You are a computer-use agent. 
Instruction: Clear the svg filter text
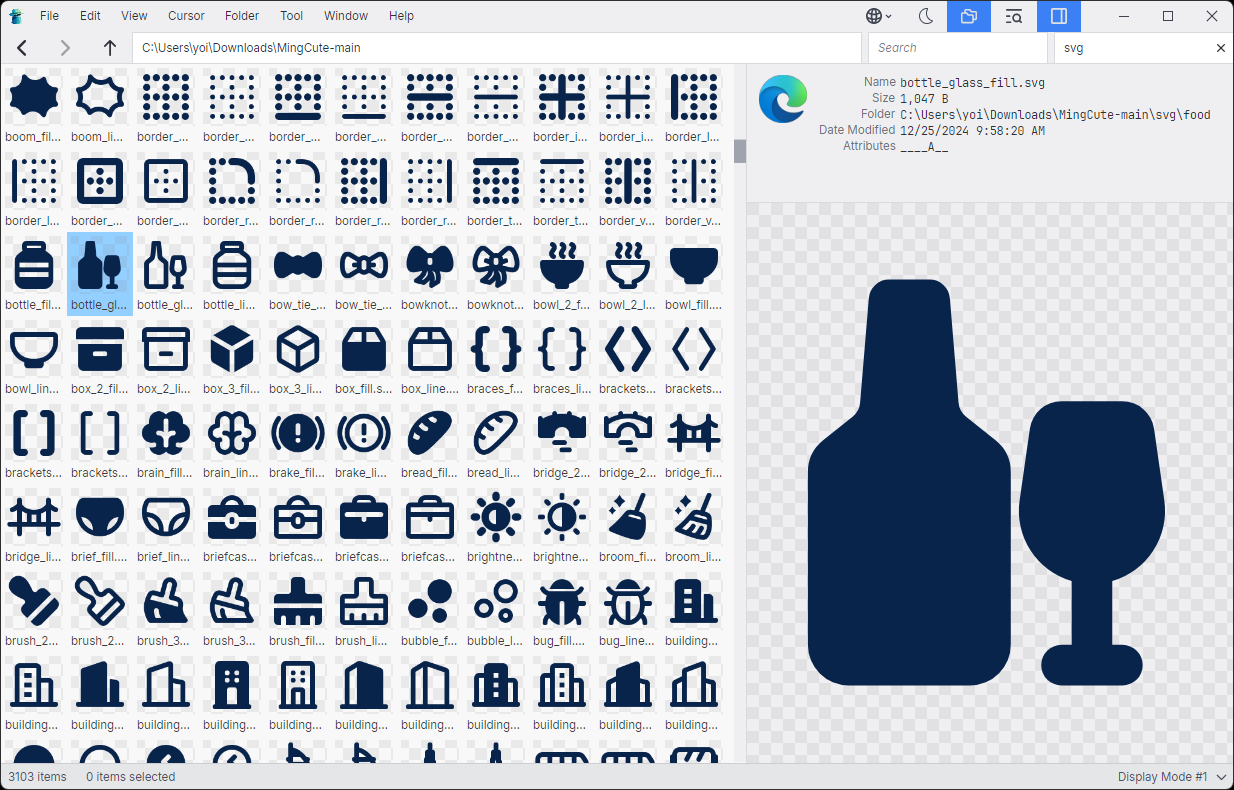1220,48
